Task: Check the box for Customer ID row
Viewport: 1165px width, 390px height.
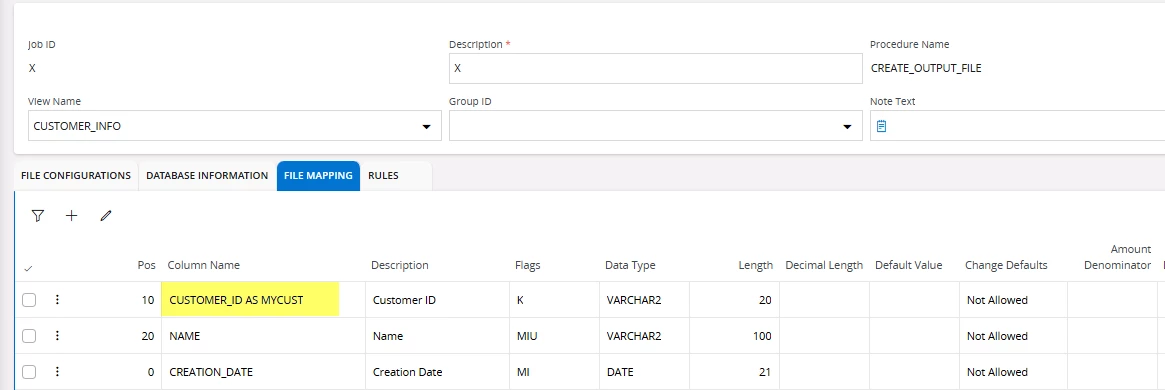Action: [28, 300]
